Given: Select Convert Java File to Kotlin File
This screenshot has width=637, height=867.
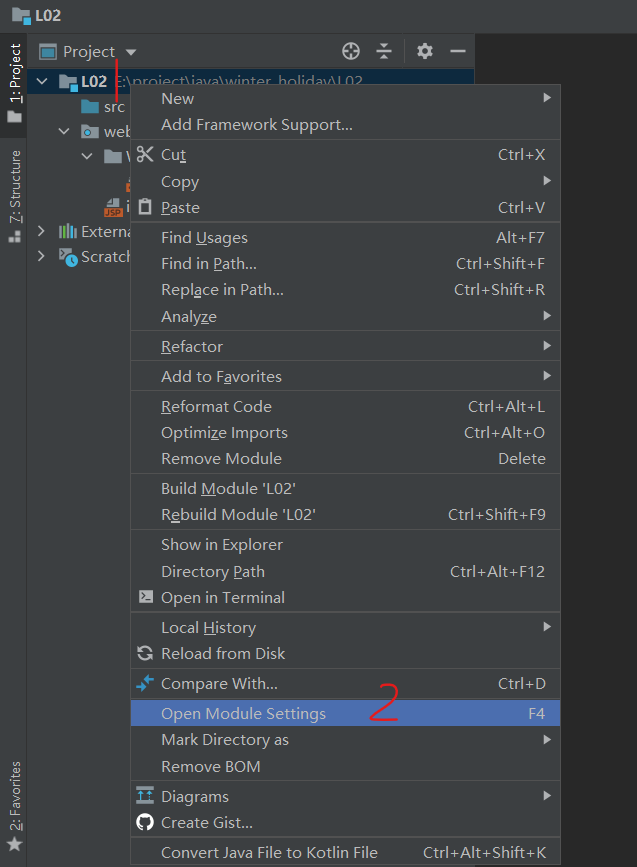Looking at the screenshot, I should point(346,853).
